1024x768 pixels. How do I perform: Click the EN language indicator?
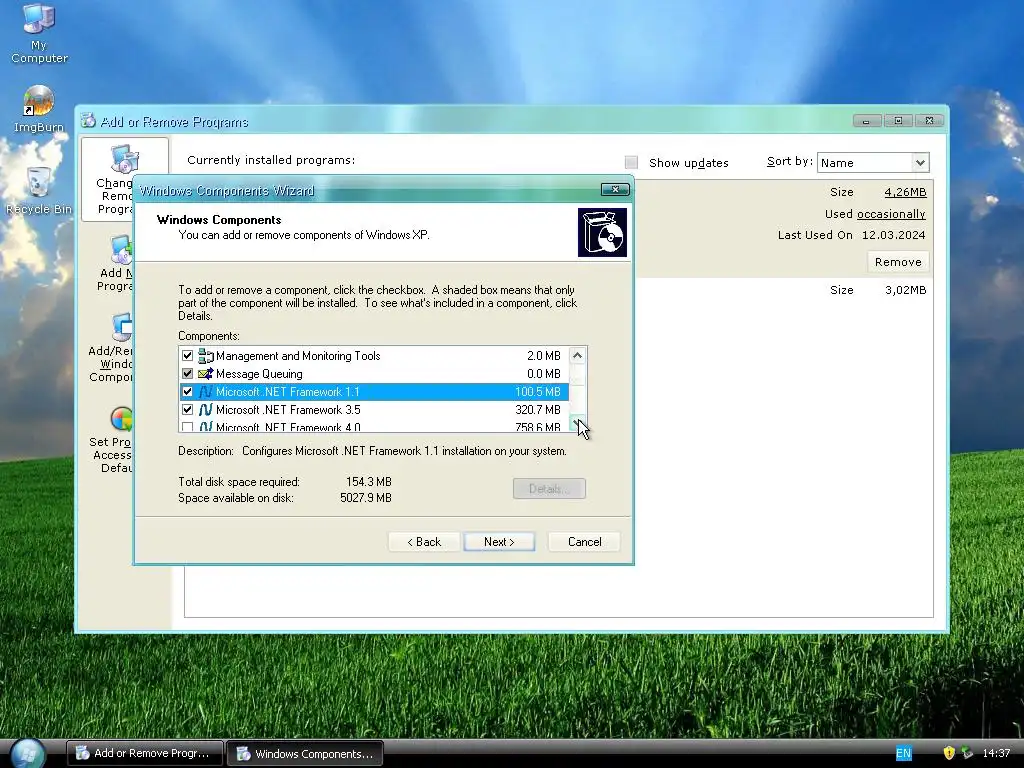click(x=903, y=754)
